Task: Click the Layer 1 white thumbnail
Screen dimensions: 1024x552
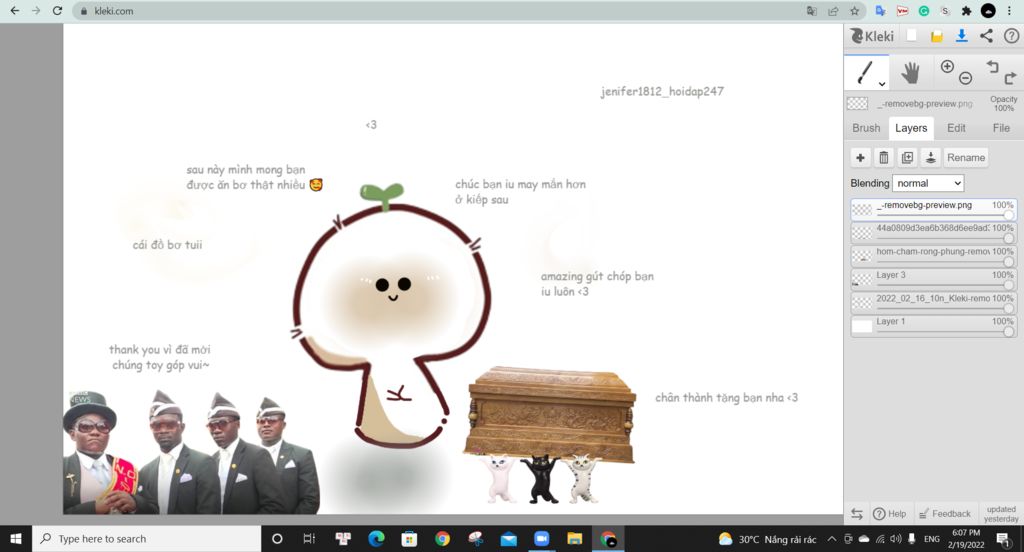Action: tap(862, 325)
